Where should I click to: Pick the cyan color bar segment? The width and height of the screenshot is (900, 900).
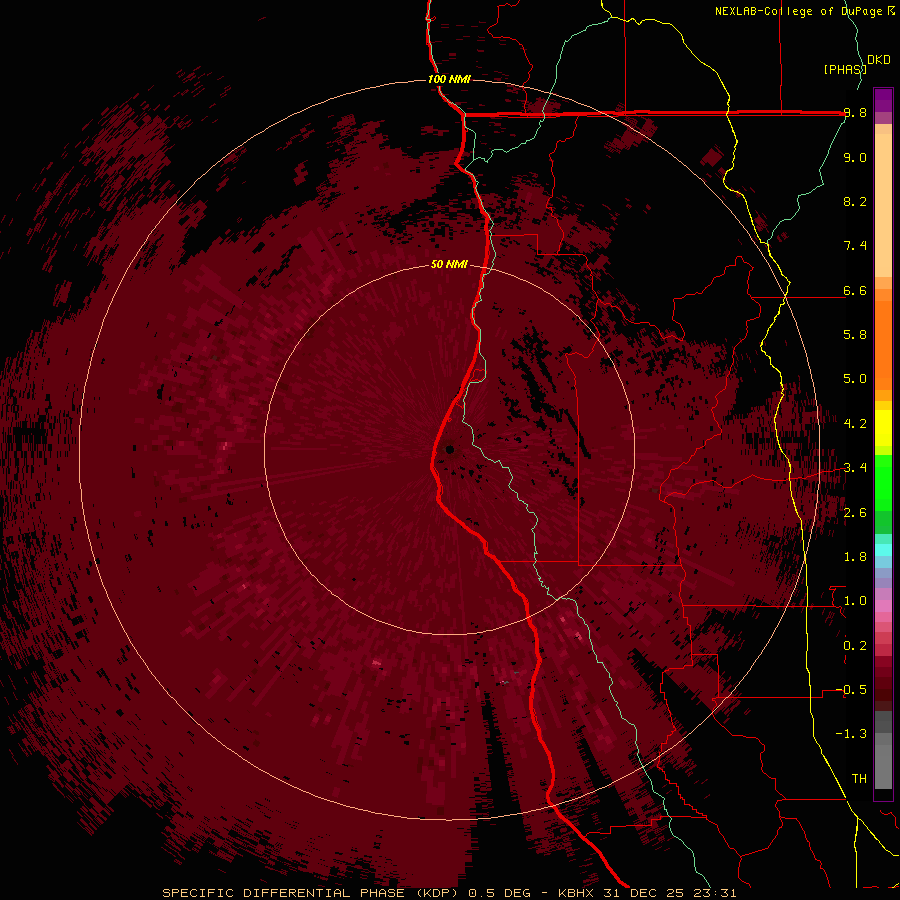(x=883, y=550)
